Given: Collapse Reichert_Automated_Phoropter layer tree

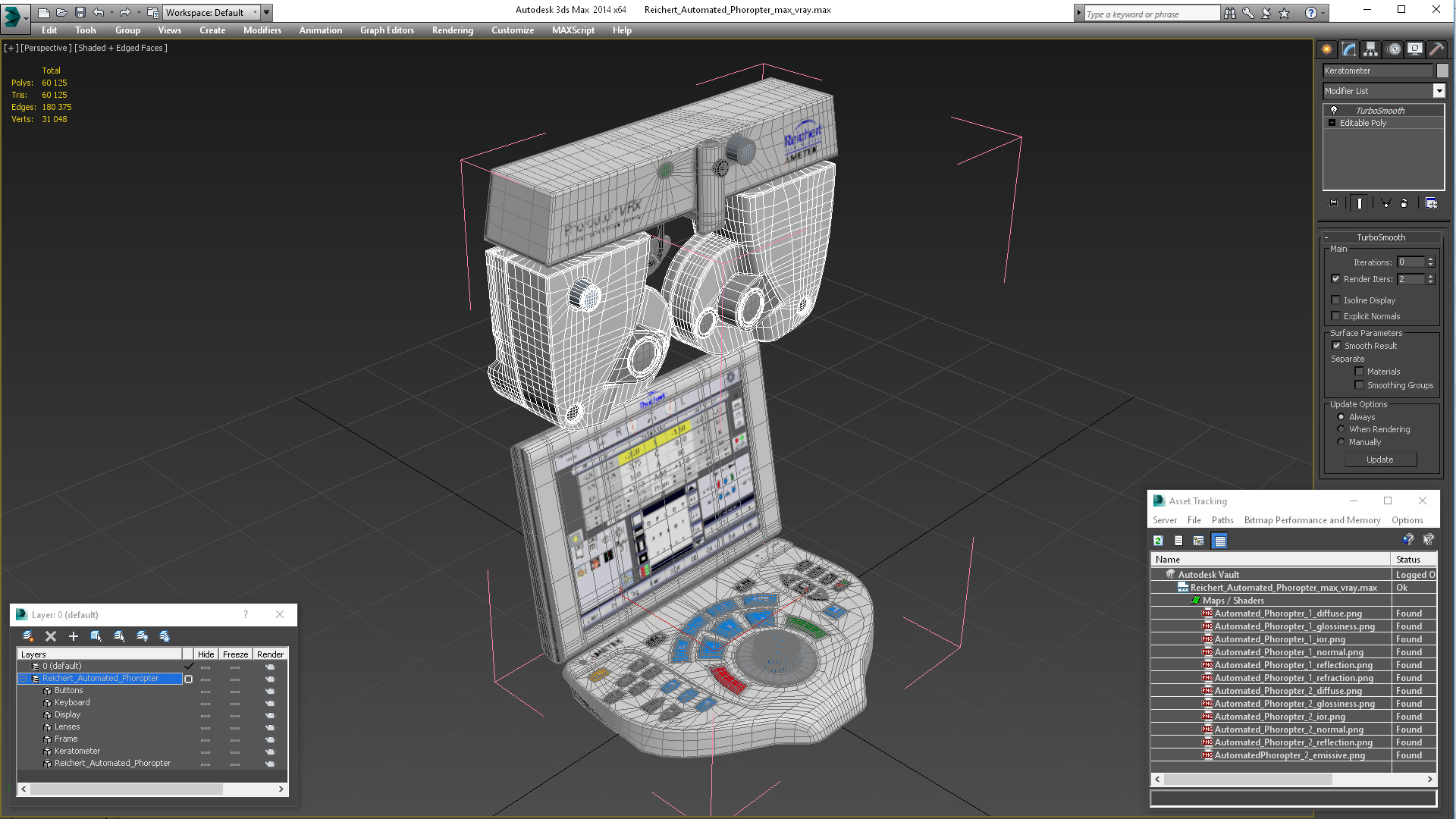Looking at the screenshot, I should pyautogui.click(x=24, y=679).
